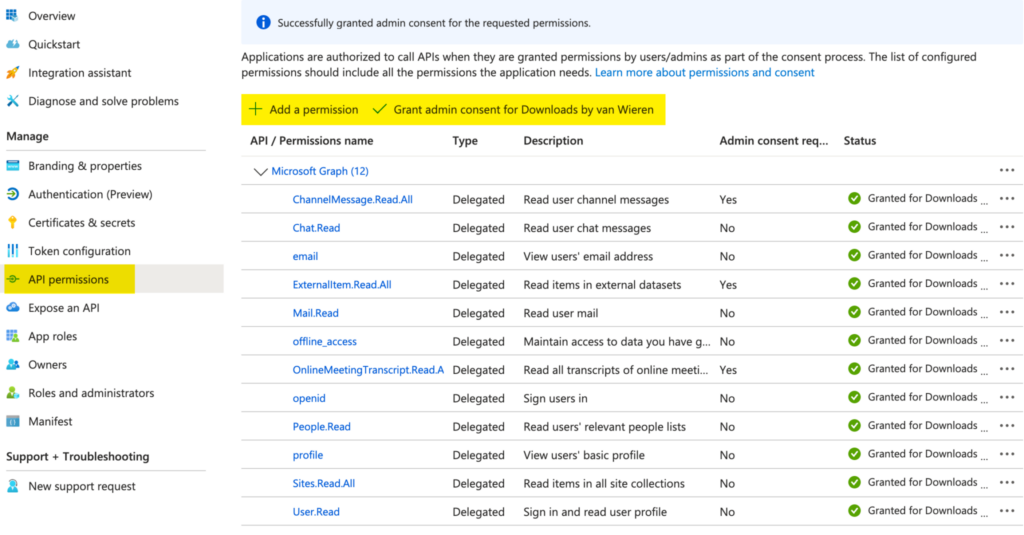Screen dimensions: 1024x535
Task: Open Integration assistant
Action: click(x=80, y=73)
